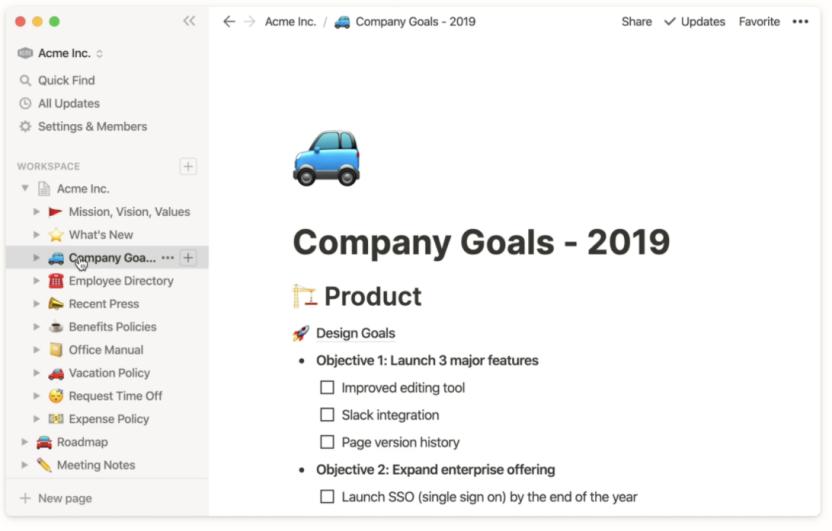The image size is (832, 531).
Task: Add subpage inside Company Goals row
Action: coord(188,258)
